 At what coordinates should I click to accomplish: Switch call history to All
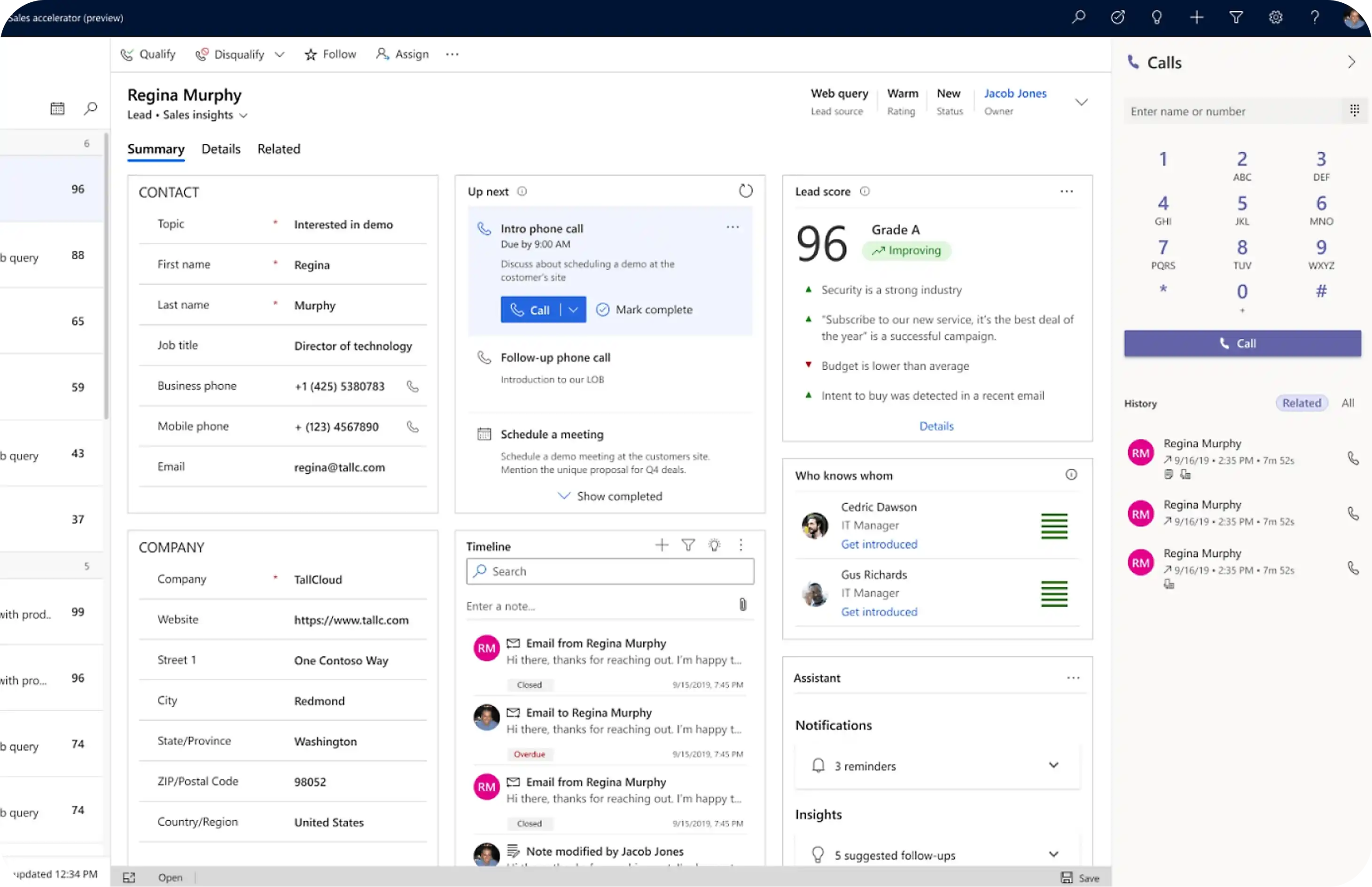[1347, 403]
